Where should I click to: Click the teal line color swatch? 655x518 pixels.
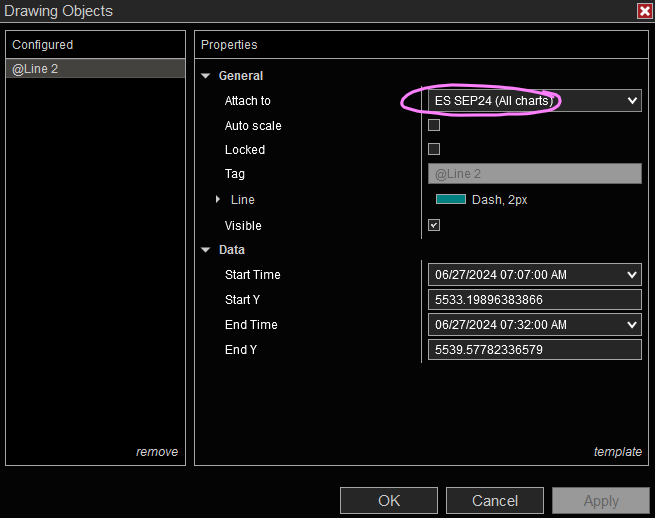coord(451,199)
